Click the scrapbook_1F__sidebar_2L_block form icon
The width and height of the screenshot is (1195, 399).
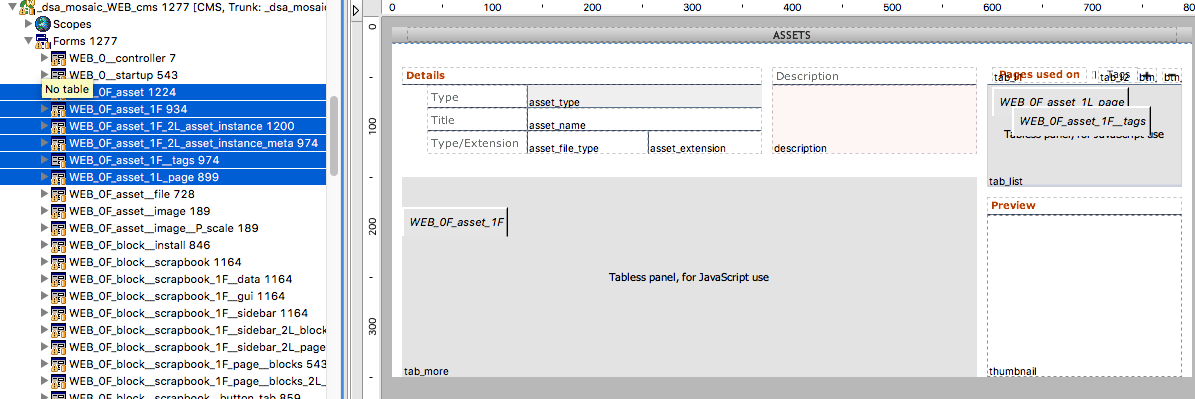(58, 330)
